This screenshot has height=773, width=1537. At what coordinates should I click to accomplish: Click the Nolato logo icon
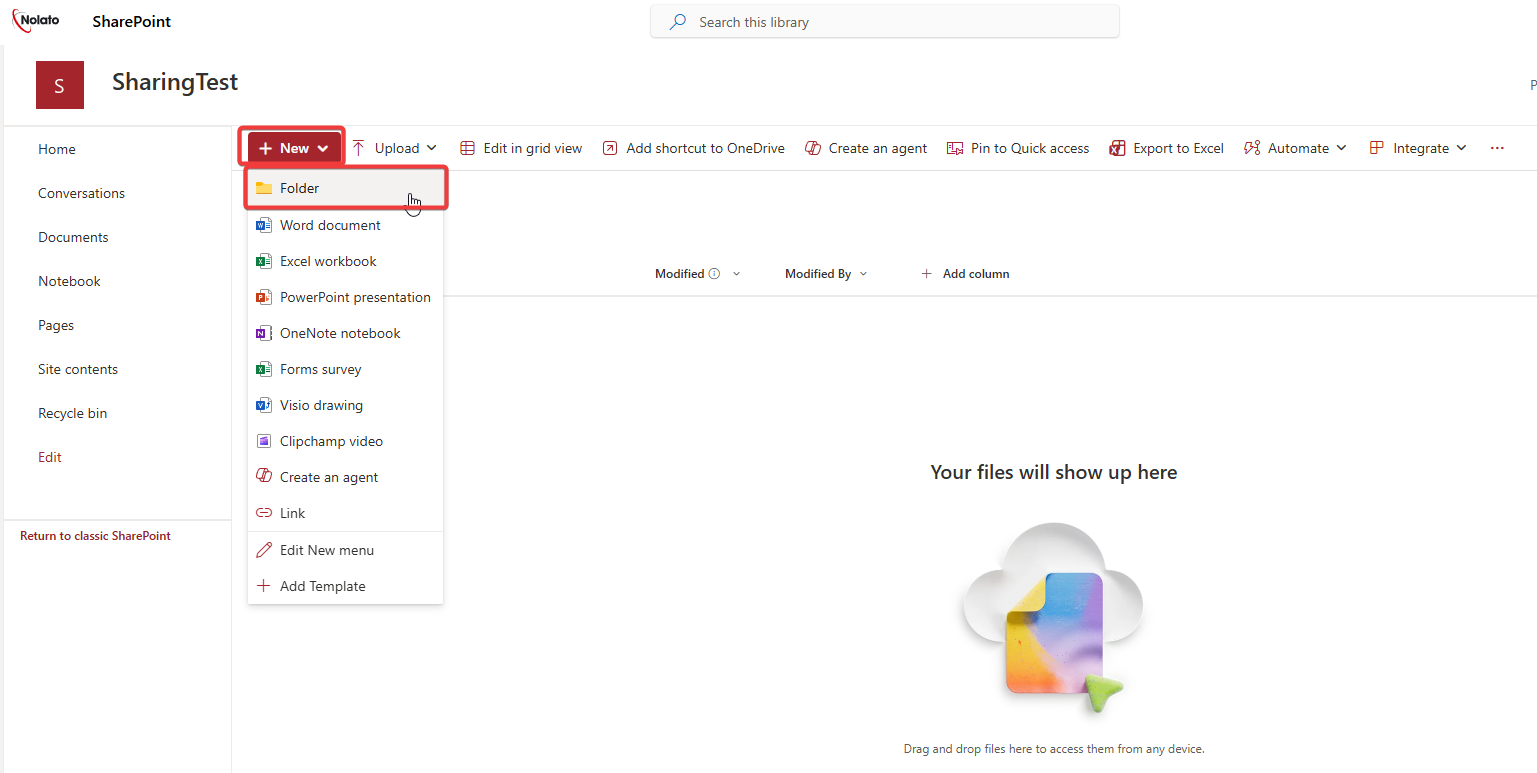(36, 20)
